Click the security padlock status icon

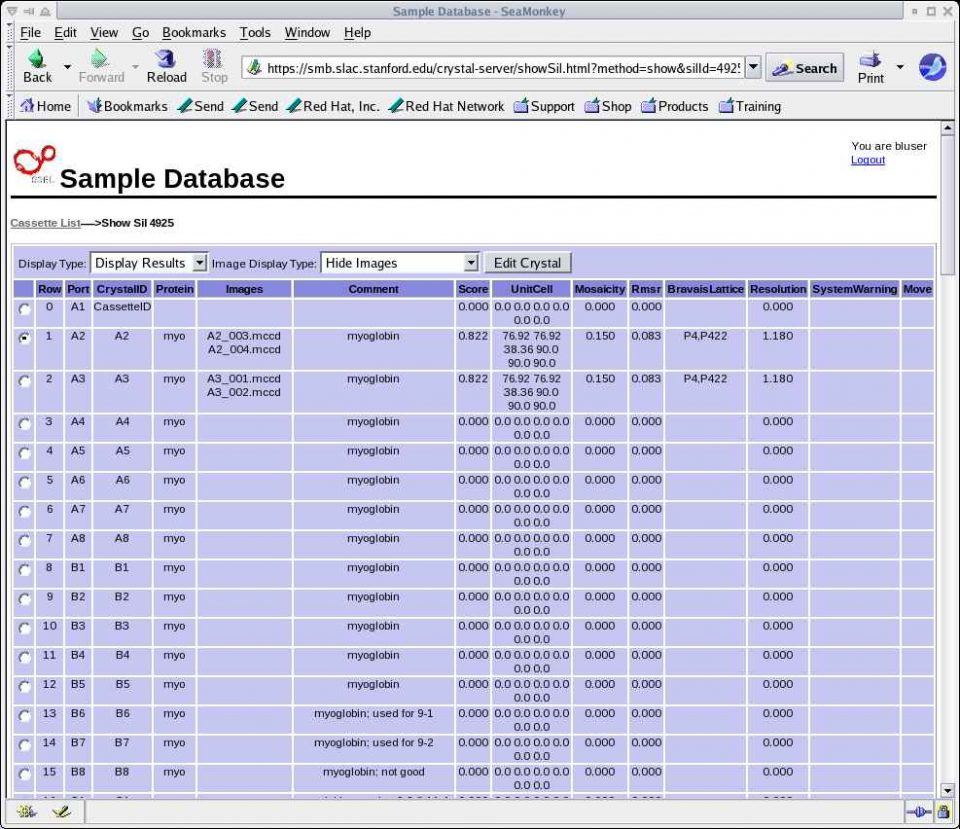(941, 812)
